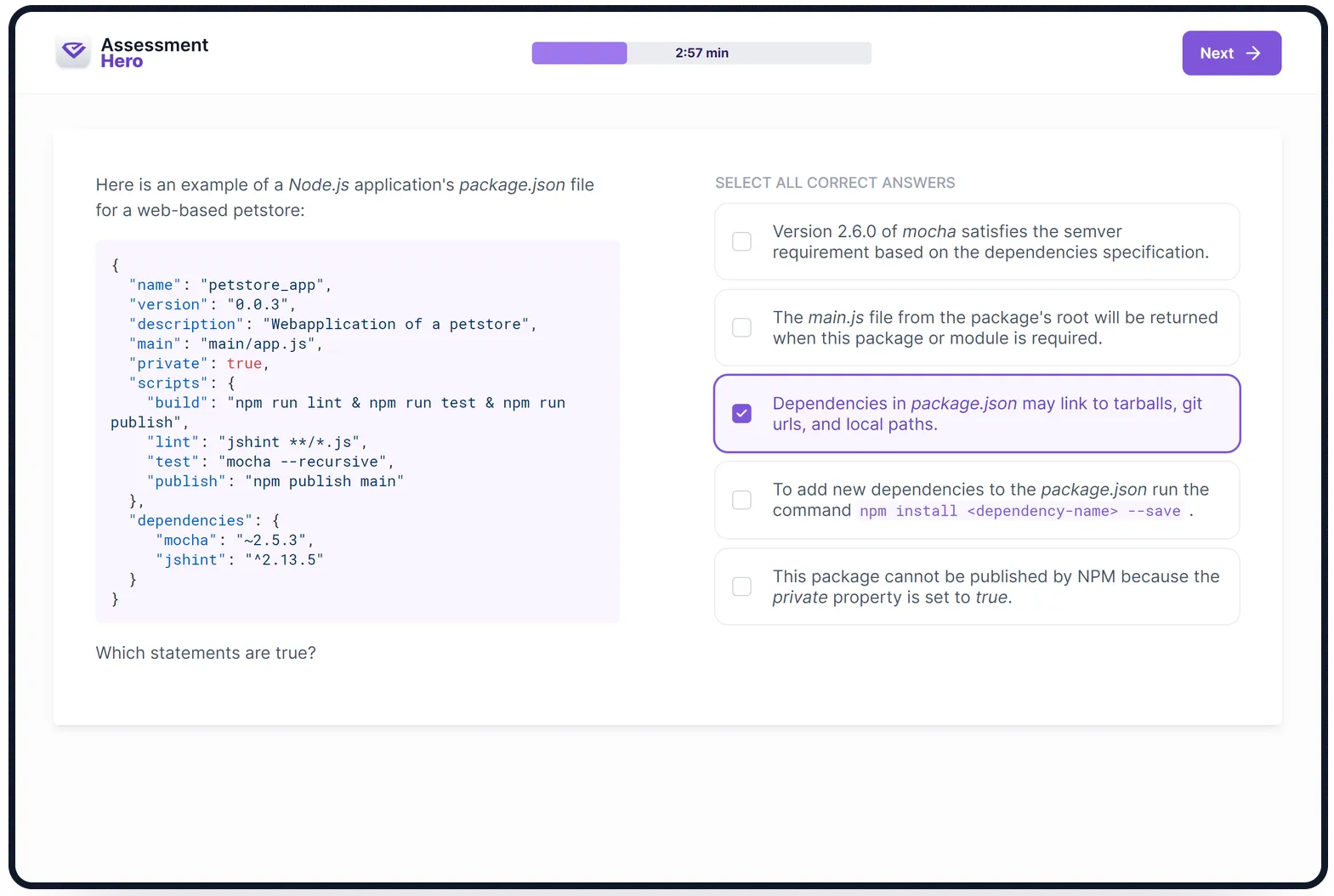This screenshot has width=1334, height=896.
Task: Click the "jshint": "^2.13.5" dependency line
Action: tap(239, 559)
